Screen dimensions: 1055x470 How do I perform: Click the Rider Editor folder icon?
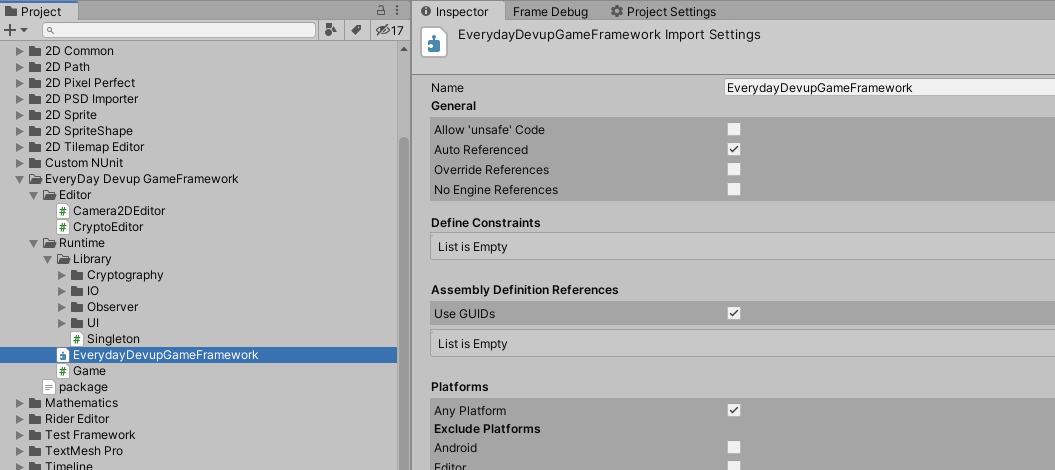click(x=35, y=419)
